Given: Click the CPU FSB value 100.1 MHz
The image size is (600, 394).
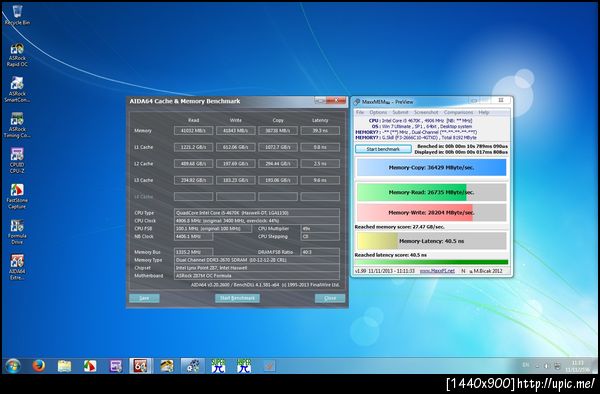Looking at the screenshot, I should pyautogui.click(x=213, y=229).
